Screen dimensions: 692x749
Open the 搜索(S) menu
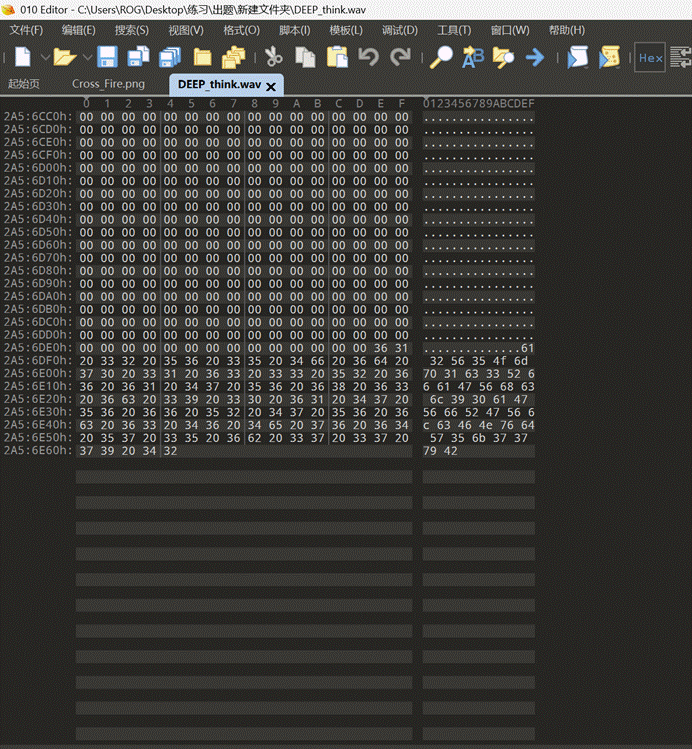coord(132,30)
